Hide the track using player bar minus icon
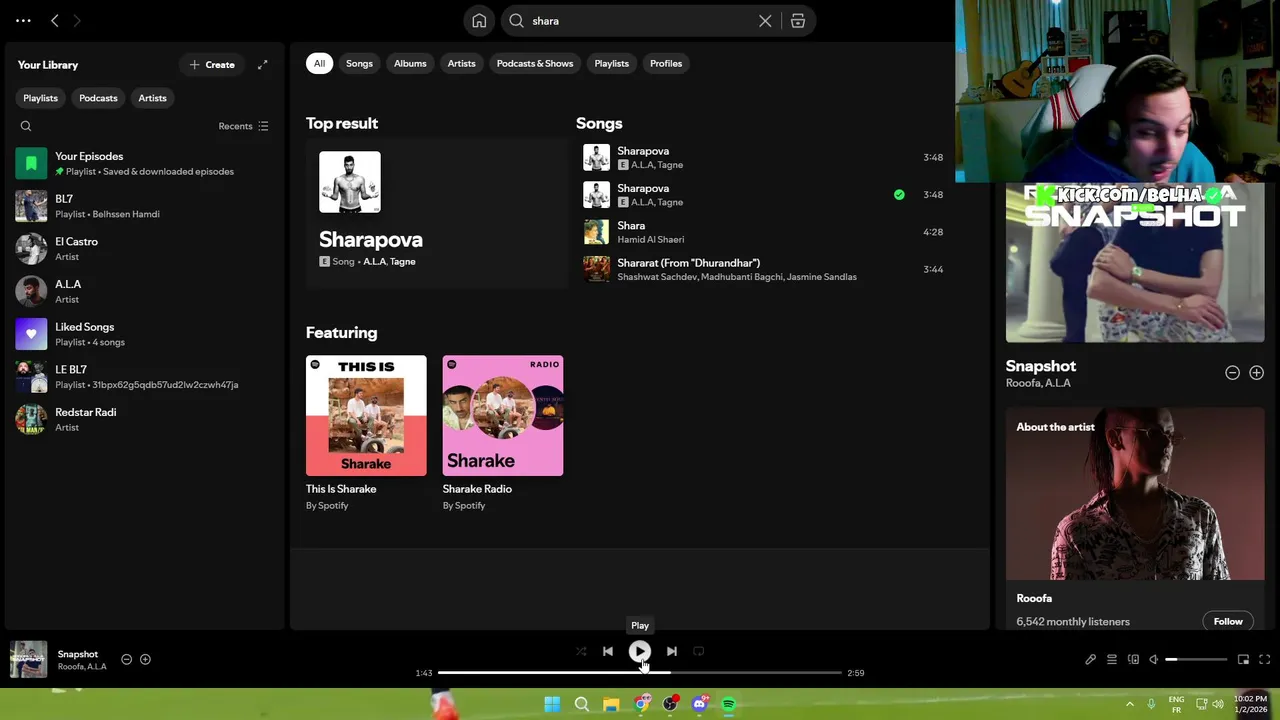The height and width of the screenshot is (720, 1280). (126, 659)
